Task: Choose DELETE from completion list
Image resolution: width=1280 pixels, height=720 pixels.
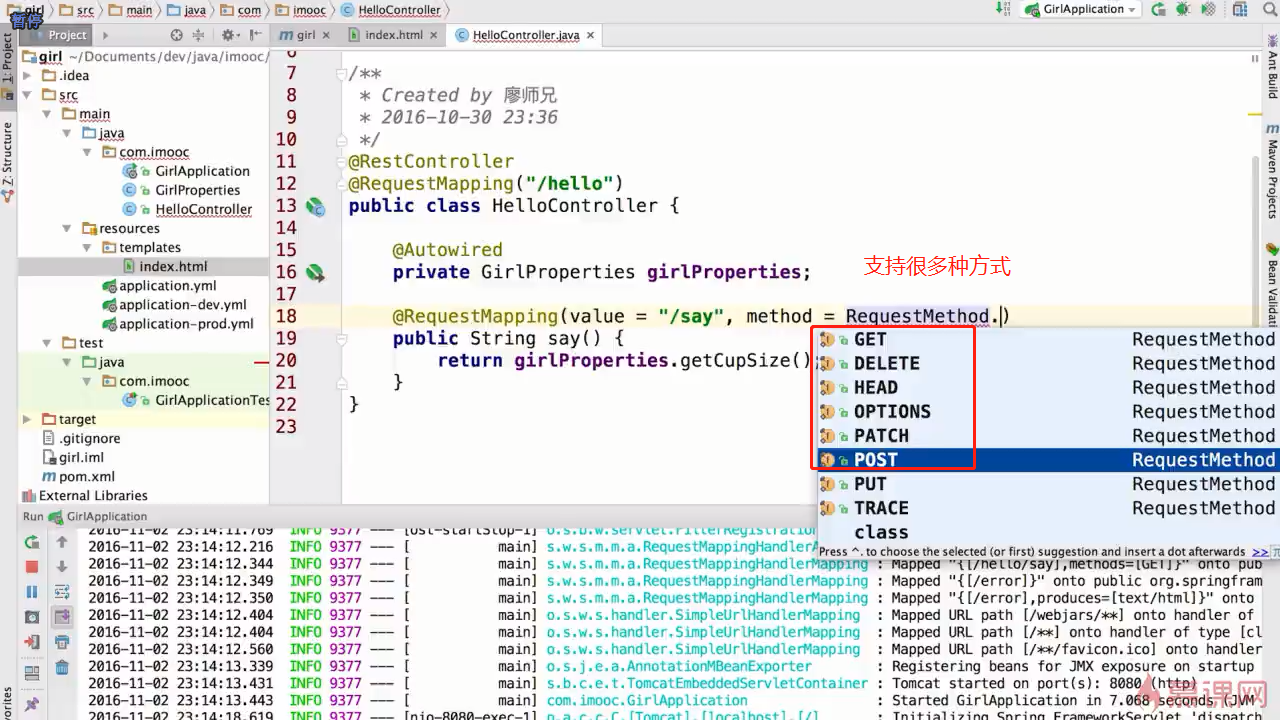Action: [1048, 364]
